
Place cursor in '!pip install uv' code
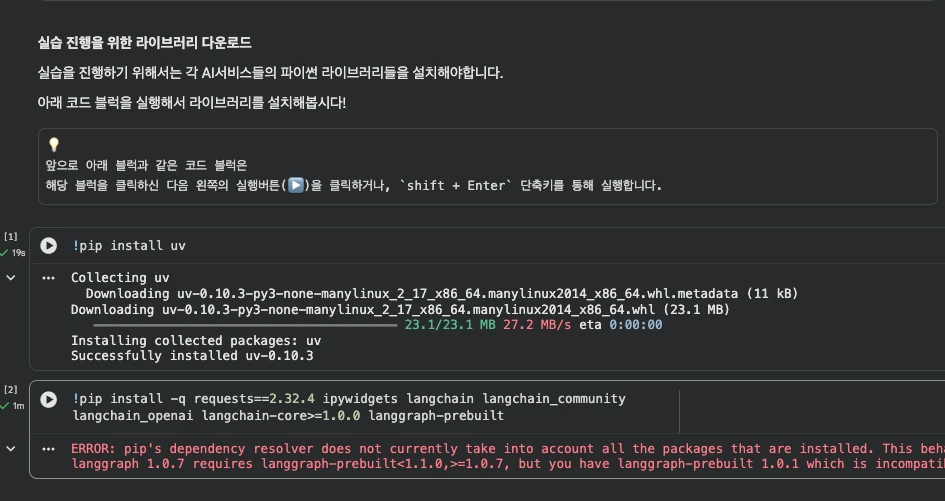[x=128, y=246]
